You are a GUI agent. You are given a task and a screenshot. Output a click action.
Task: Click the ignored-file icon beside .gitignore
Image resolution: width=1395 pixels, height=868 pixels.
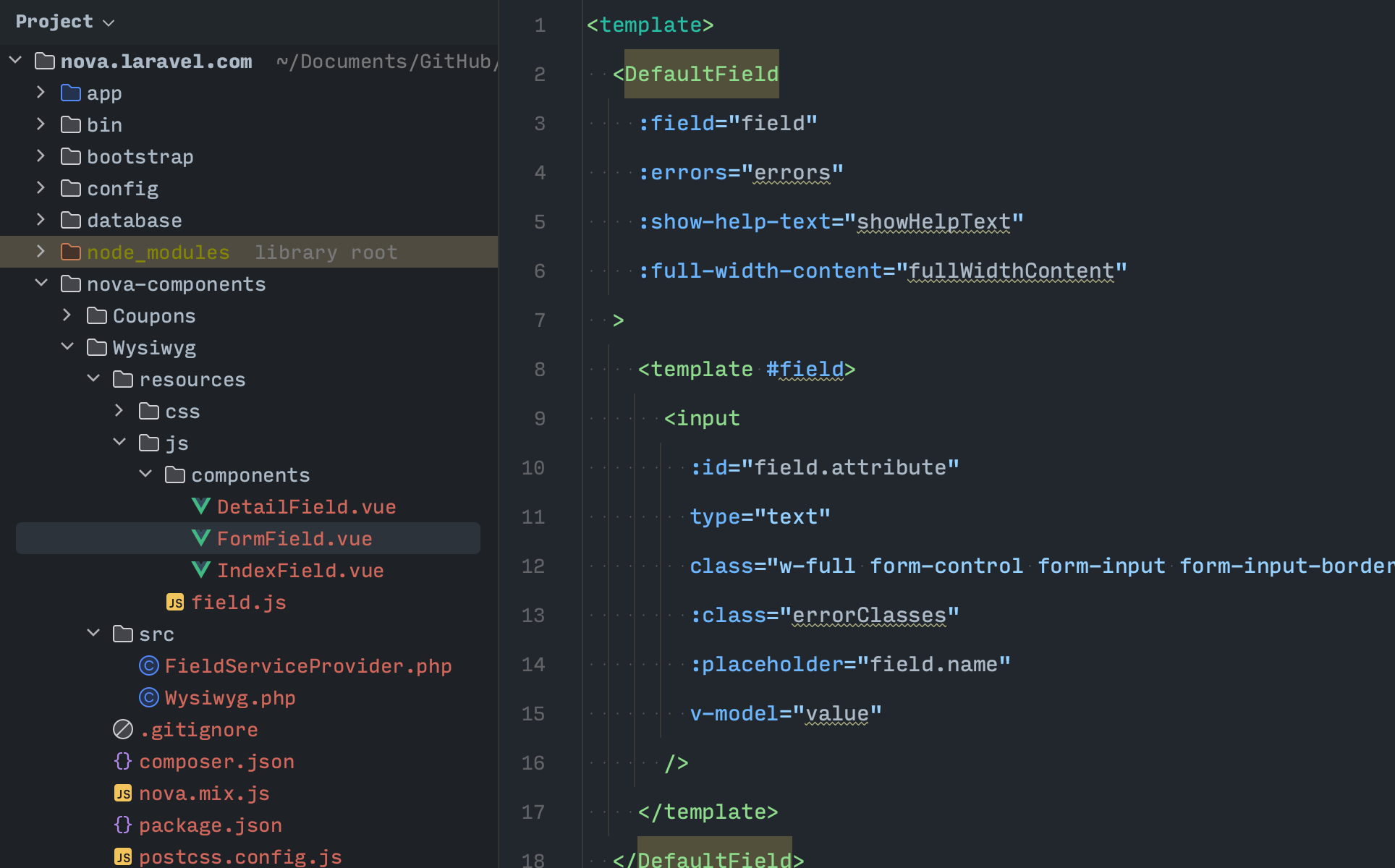(123, 729)
